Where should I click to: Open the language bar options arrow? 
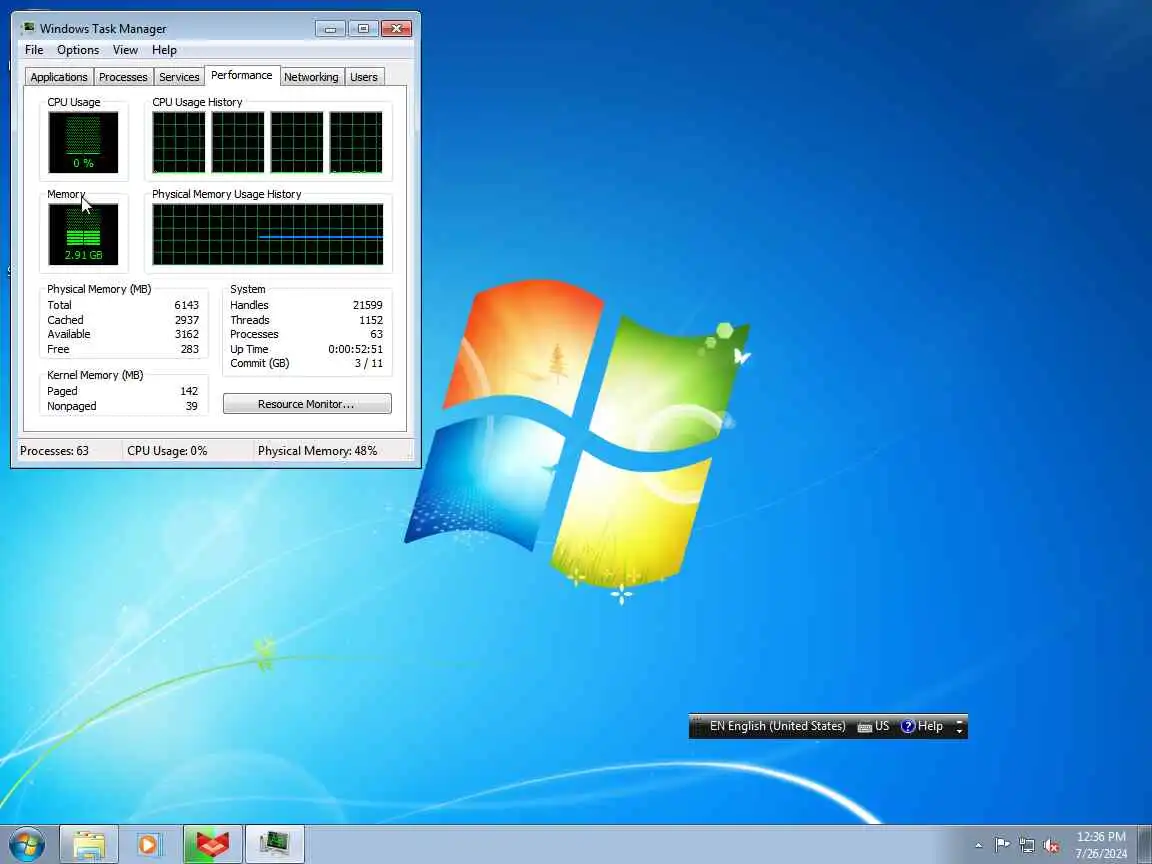coord(959,731)
